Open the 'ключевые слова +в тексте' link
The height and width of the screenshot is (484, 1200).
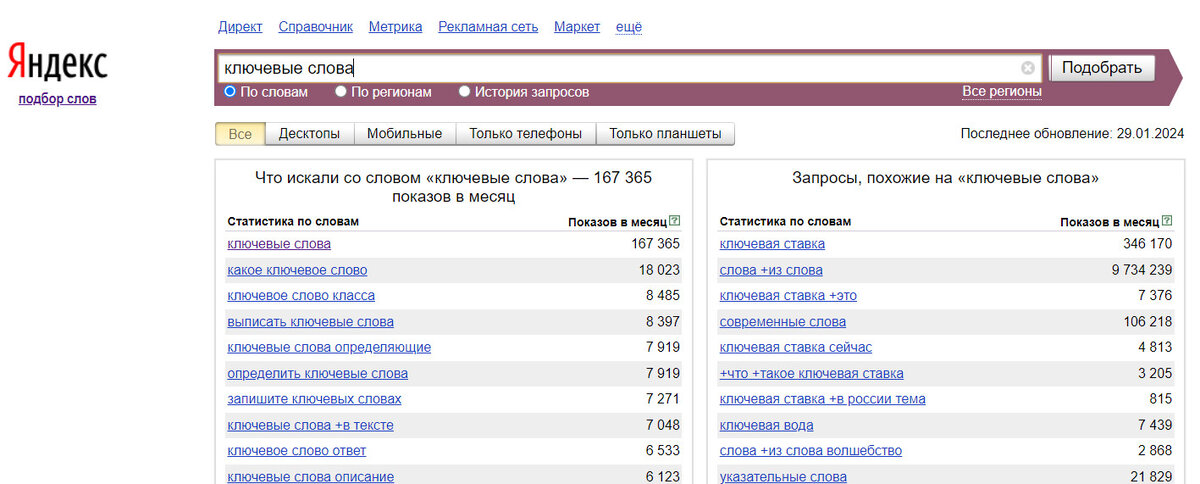coord(310,425)
